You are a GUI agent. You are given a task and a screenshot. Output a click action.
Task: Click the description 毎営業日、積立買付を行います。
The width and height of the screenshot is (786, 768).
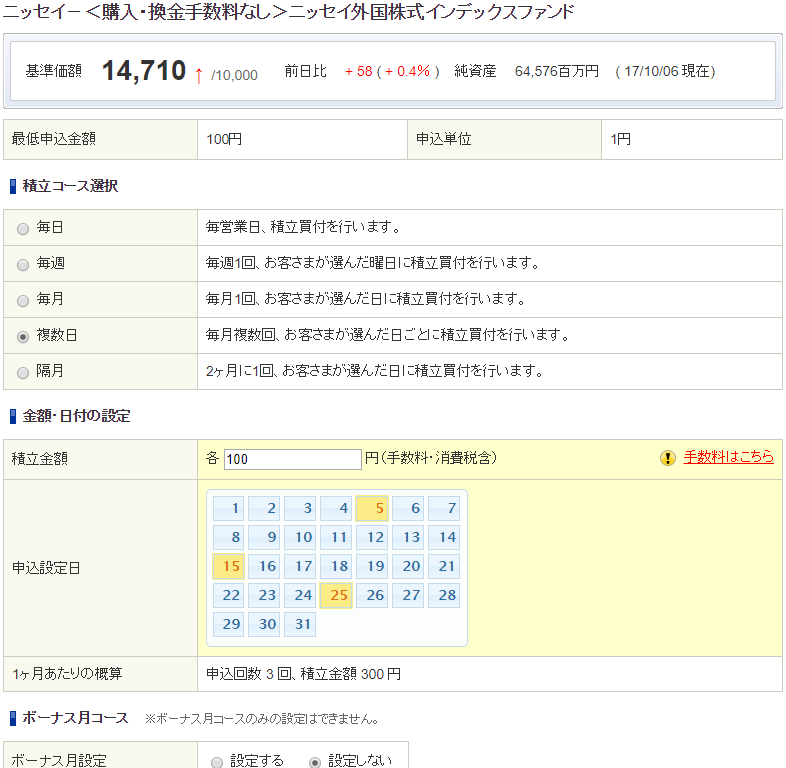[x=303, y=227]
